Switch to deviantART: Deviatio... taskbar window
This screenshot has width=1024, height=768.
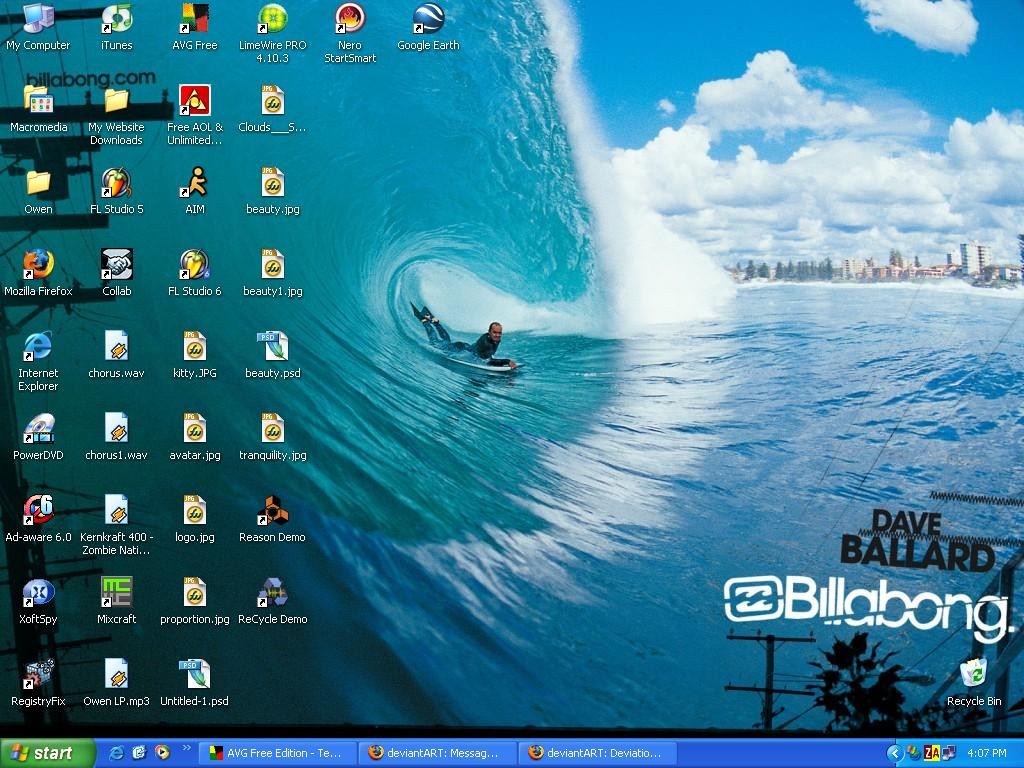(x=597, y=753)
